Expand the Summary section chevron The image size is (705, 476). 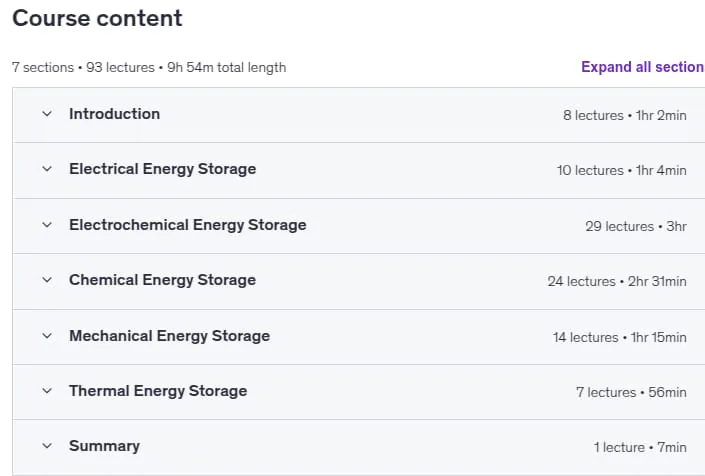pyautogui.click(x=47, y=446)
